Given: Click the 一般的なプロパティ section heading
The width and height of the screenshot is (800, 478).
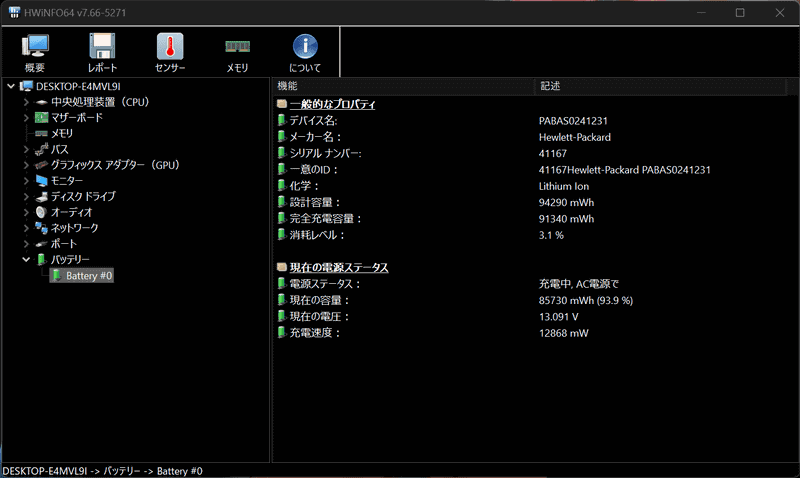Looking at the screenshot, I should (332, 104).
